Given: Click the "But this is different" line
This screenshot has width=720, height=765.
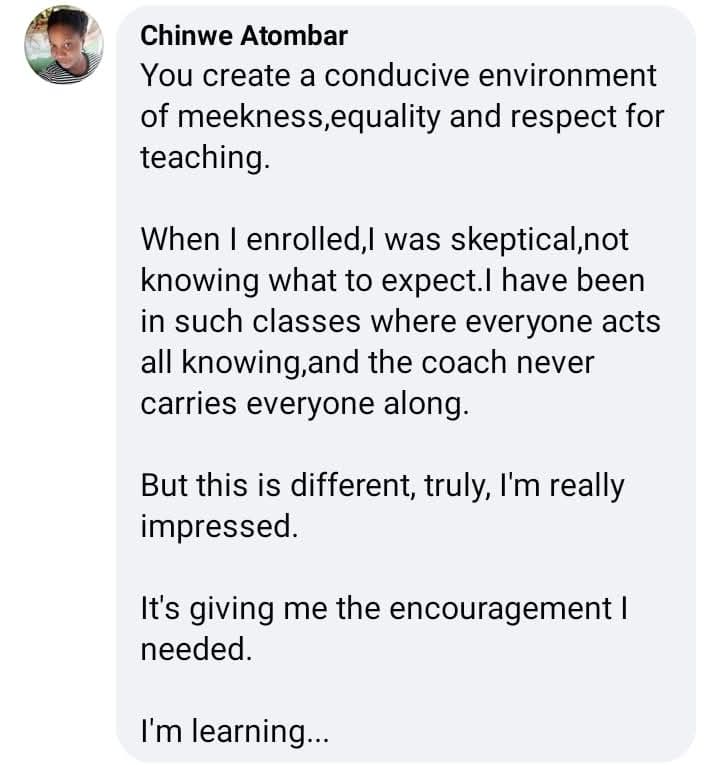Looking at the screenshot, I should click(382, 486).
